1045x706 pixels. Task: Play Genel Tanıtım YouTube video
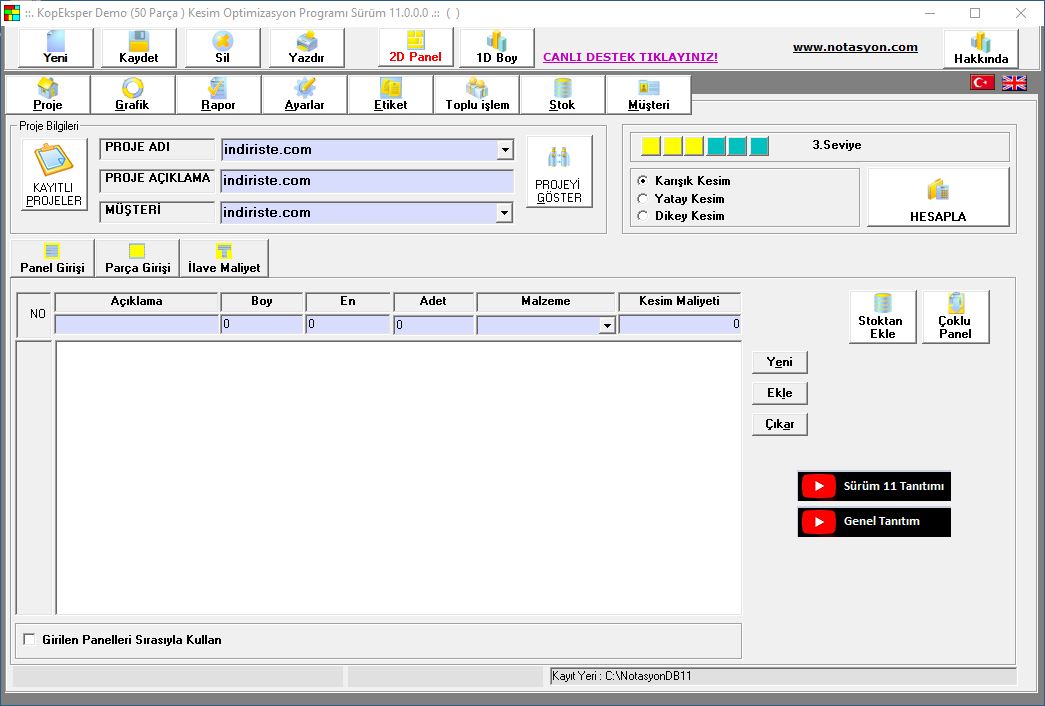[874, 521]
